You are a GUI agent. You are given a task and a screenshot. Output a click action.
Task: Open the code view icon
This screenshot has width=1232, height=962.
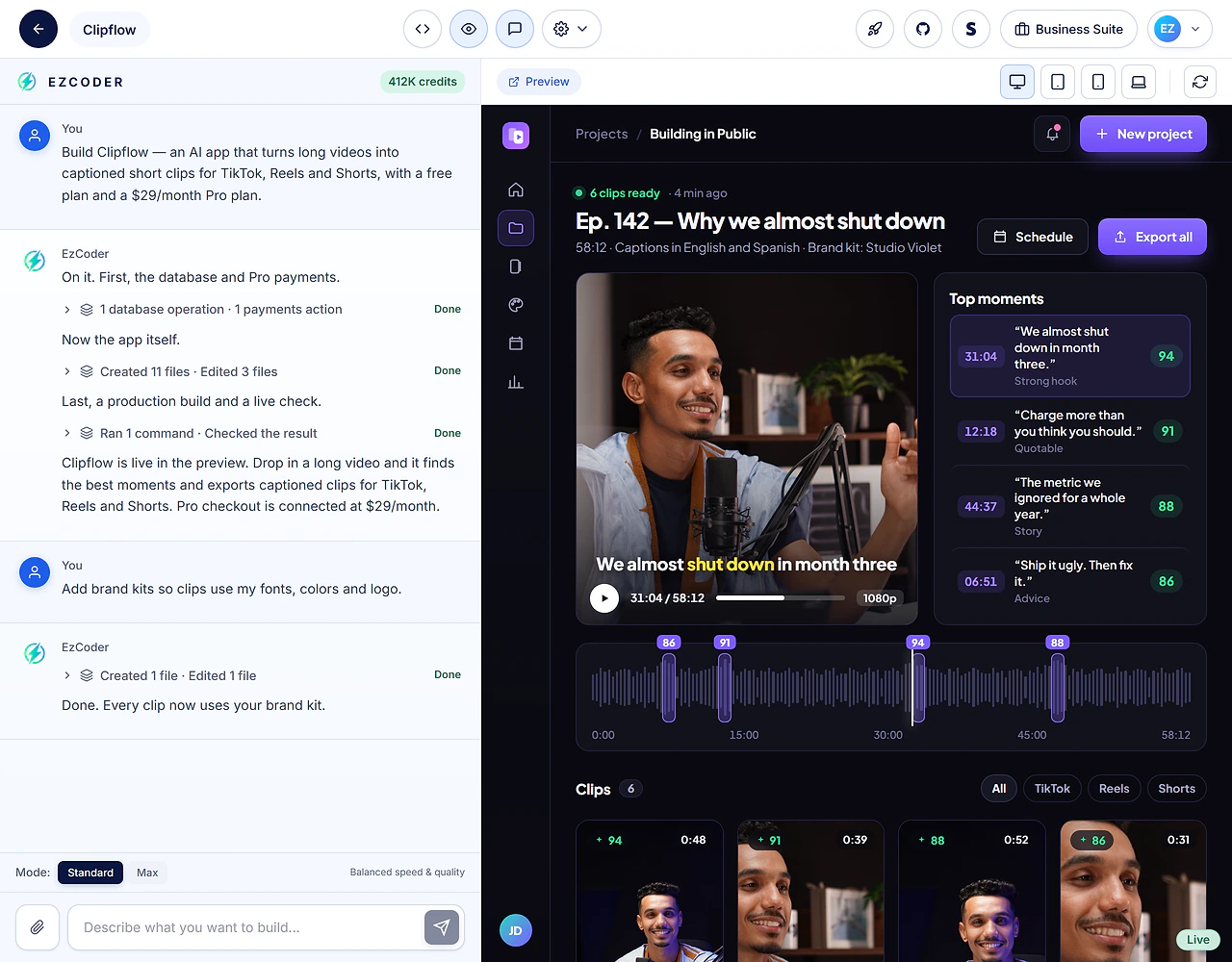[423, 29]
